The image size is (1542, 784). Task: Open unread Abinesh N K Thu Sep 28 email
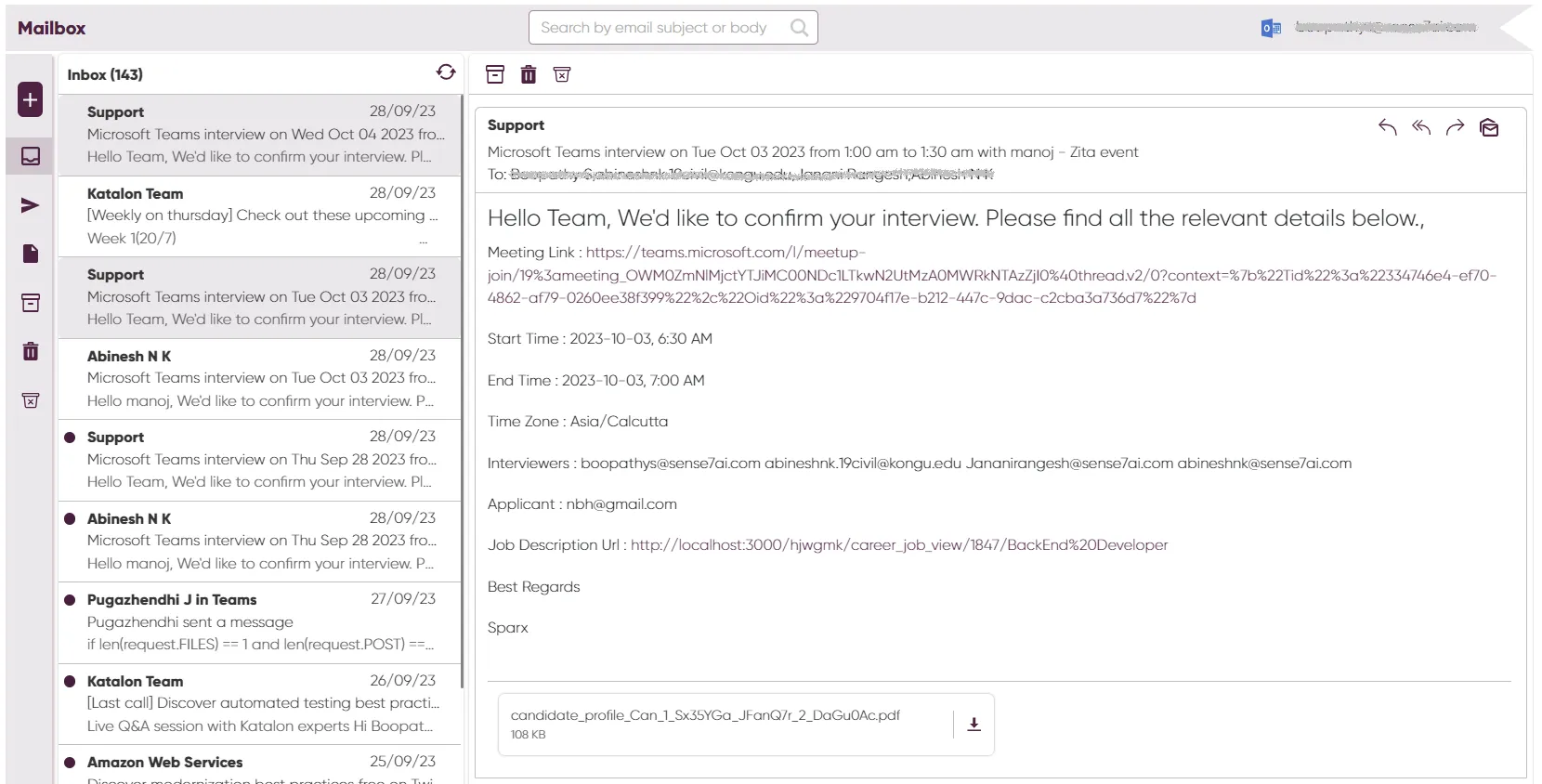(x=260, y=542)
